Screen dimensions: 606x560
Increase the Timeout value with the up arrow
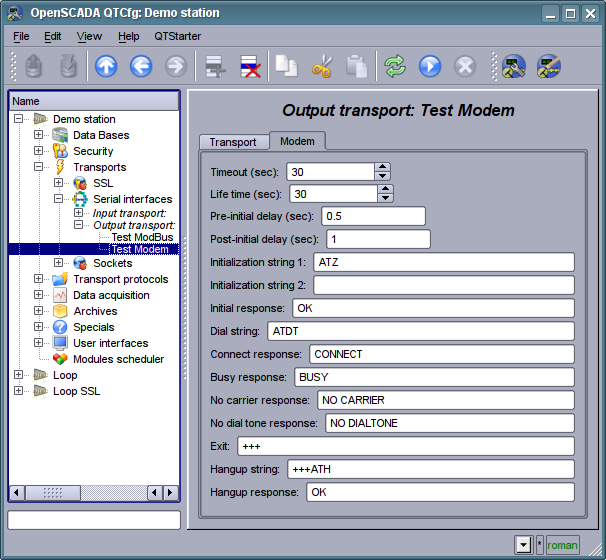click(382, 167)
